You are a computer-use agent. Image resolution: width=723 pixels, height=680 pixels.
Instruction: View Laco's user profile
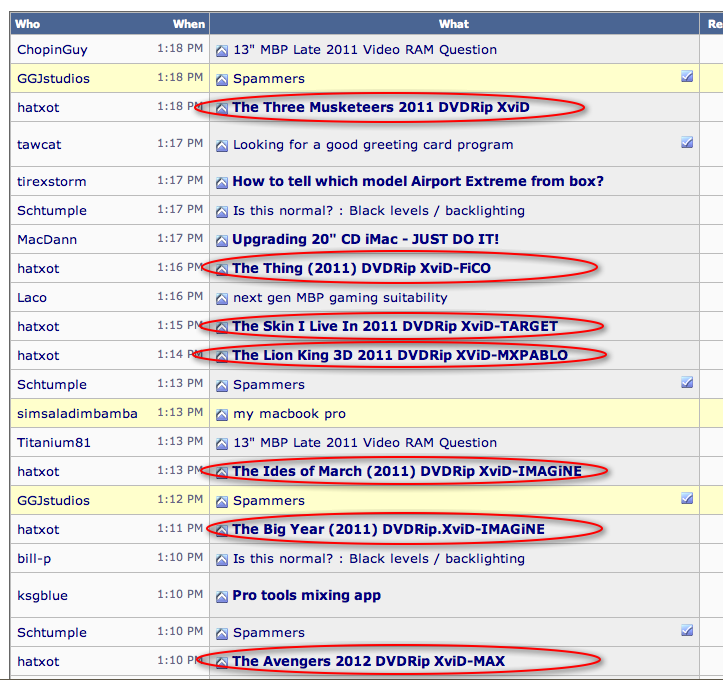[x=32, y=298]
